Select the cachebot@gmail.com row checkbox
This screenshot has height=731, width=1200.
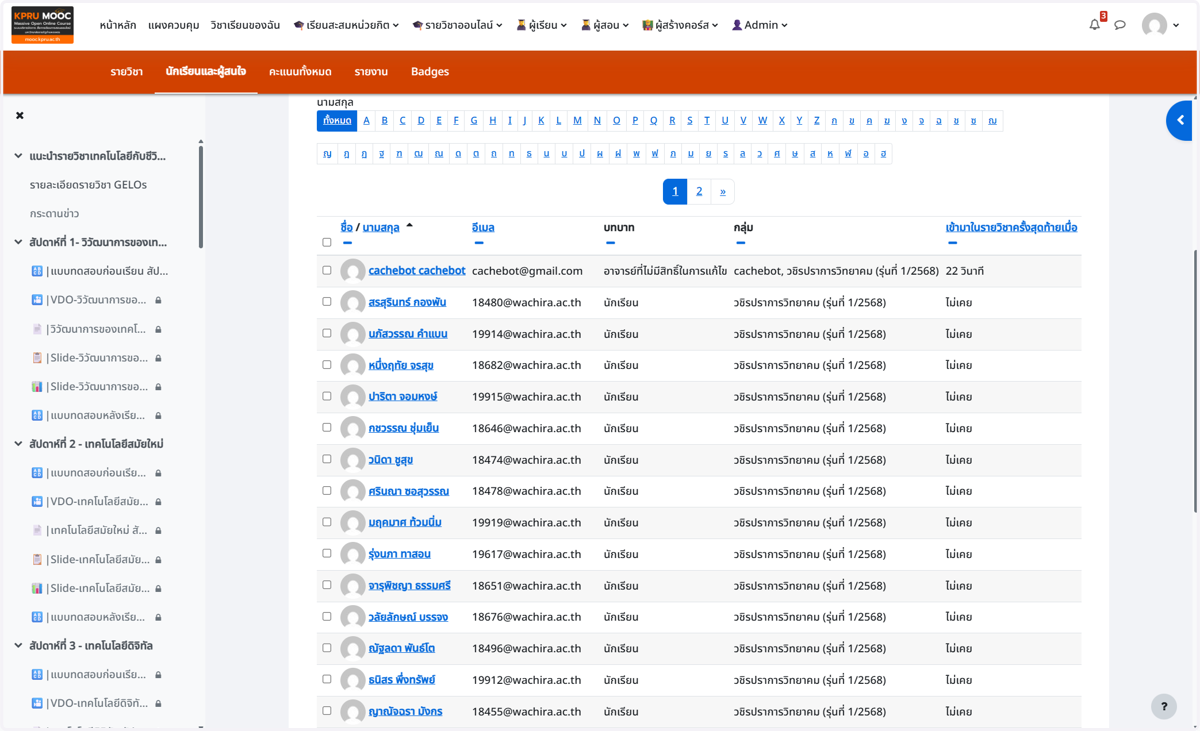pyautogui.click(x=327, y=270)
